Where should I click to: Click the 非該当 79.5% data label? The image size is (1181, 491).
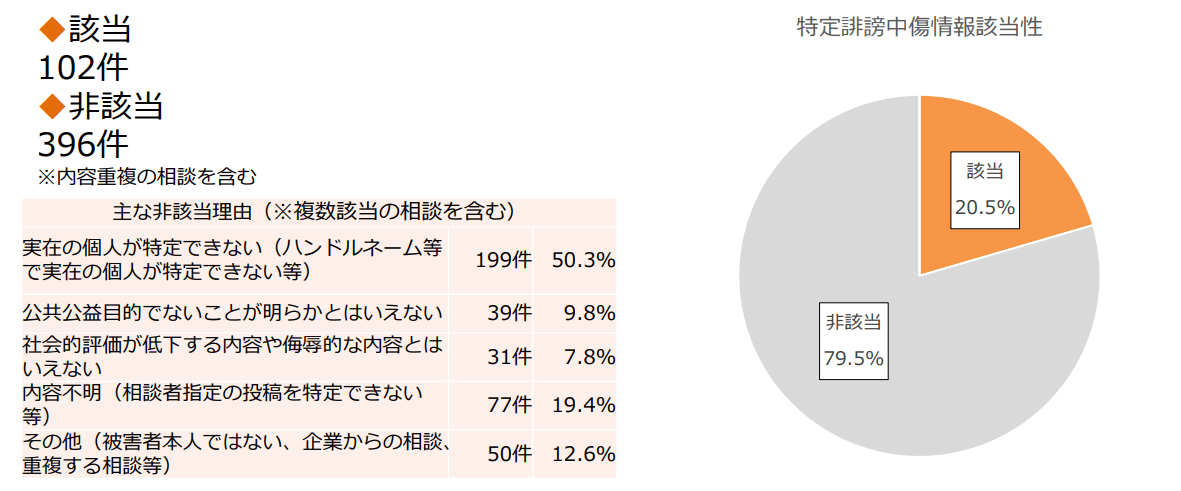pyautogui.click(x=853, y=342)
